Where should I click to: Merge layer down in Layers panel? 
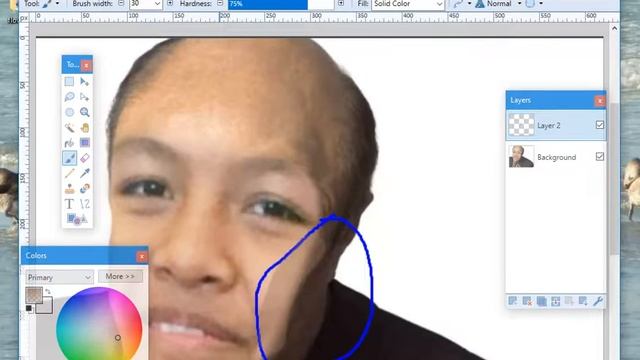(x=555, y=301)
